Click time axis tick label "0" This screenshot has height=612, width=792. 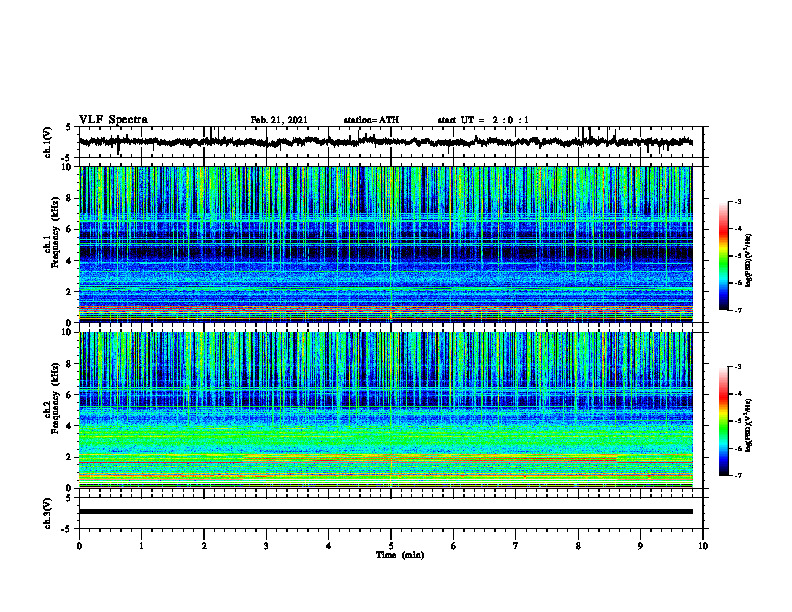tap(79, 546)
